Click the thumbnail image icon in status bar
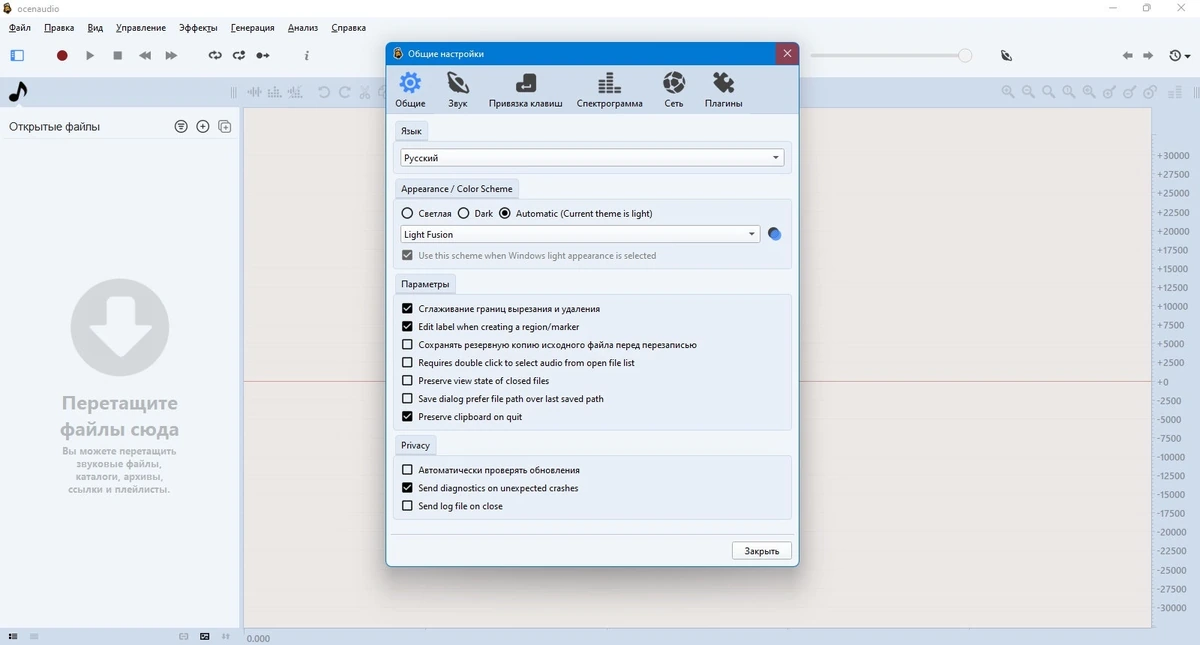This screenshot has width=1200, height=645. (205, 637)
